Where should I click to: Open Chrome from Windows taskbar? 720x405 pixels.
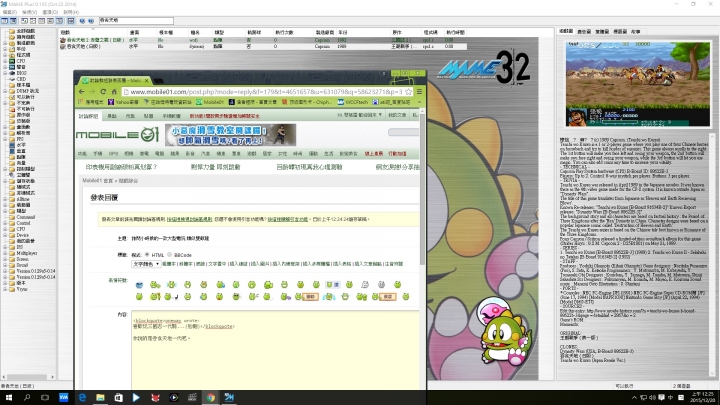point(211,397)
